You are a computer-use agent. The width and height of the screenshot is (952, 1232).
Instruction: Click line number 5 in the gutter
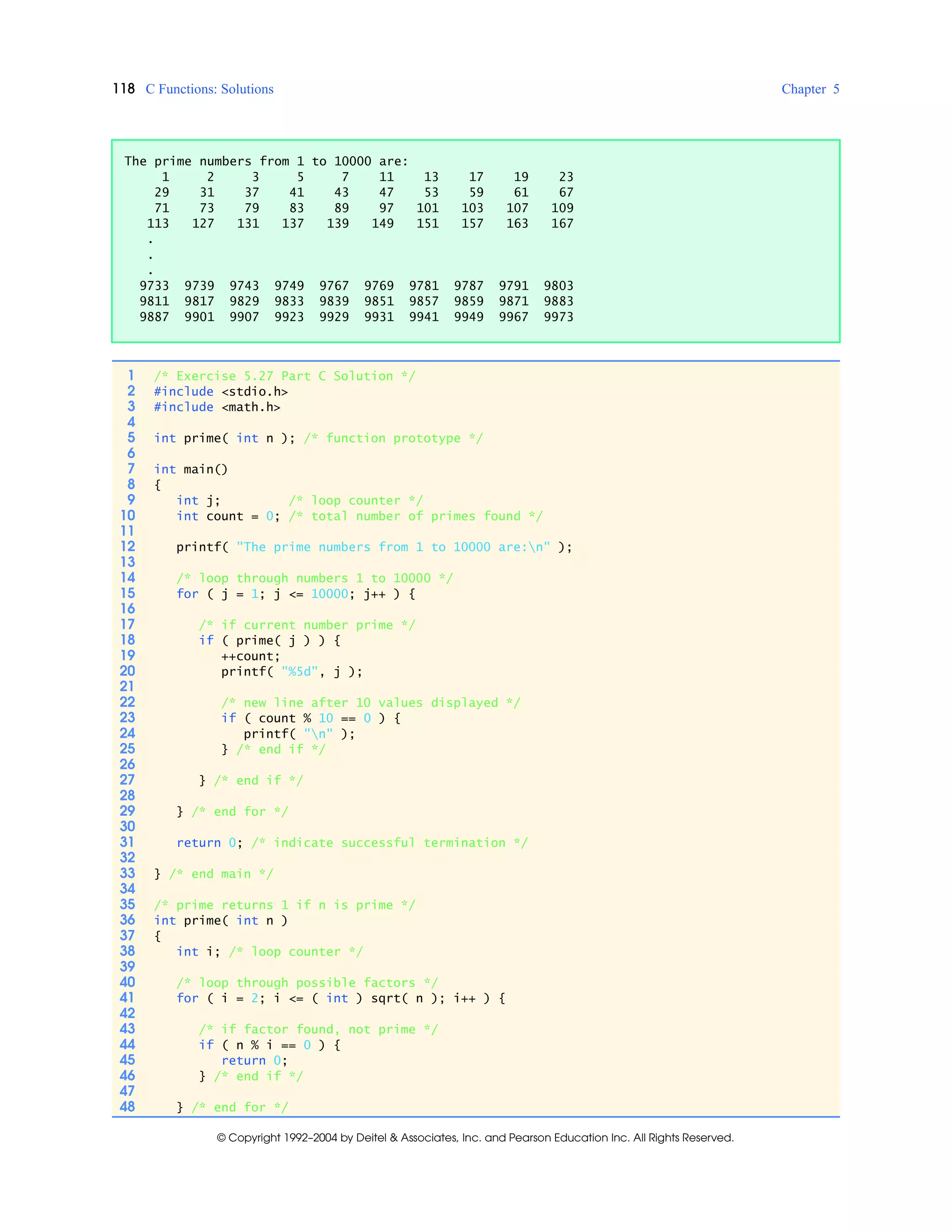tap(131, 438)
